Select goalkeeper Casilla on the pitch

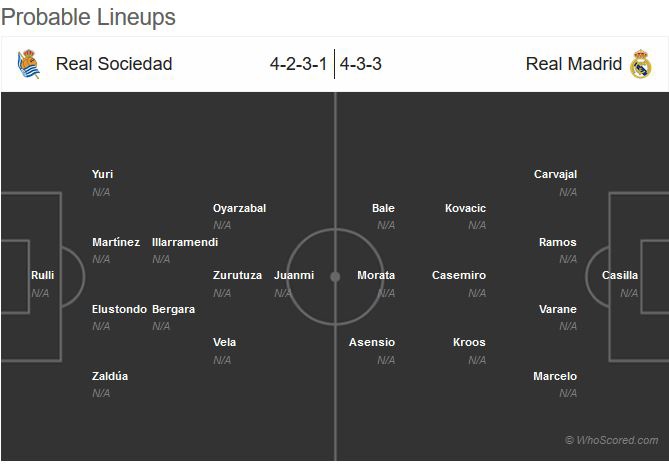coord(620,275)
